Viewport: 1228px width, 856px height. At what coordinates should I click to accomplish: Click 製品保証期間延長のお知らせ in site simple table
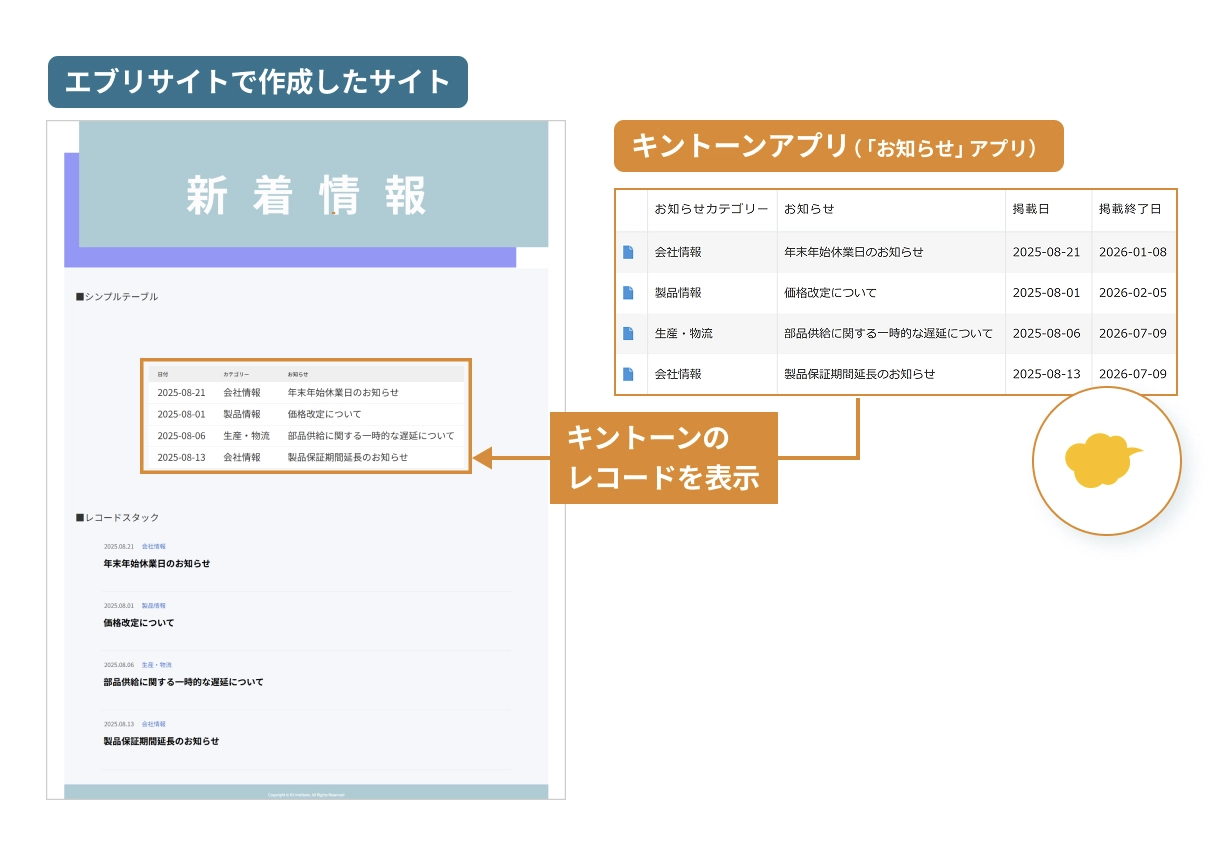348,457
